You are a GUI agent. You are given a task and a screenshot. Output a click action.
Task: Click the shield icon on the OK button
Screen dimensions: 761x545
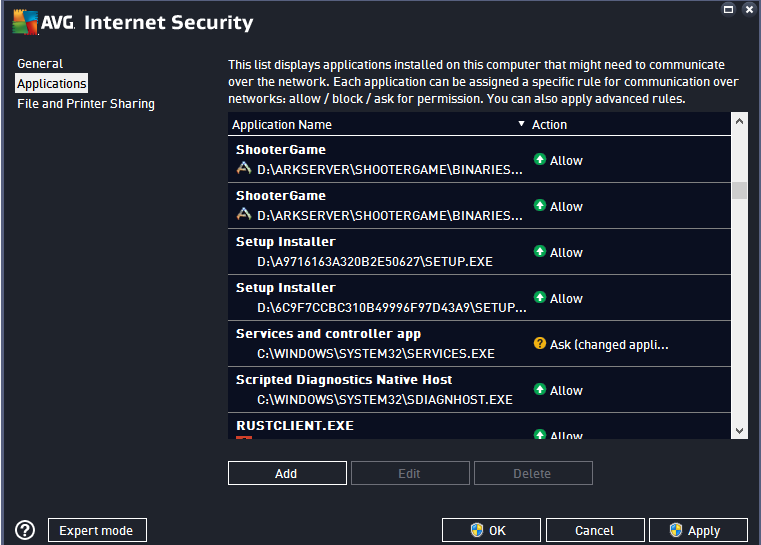coord(477,530)
